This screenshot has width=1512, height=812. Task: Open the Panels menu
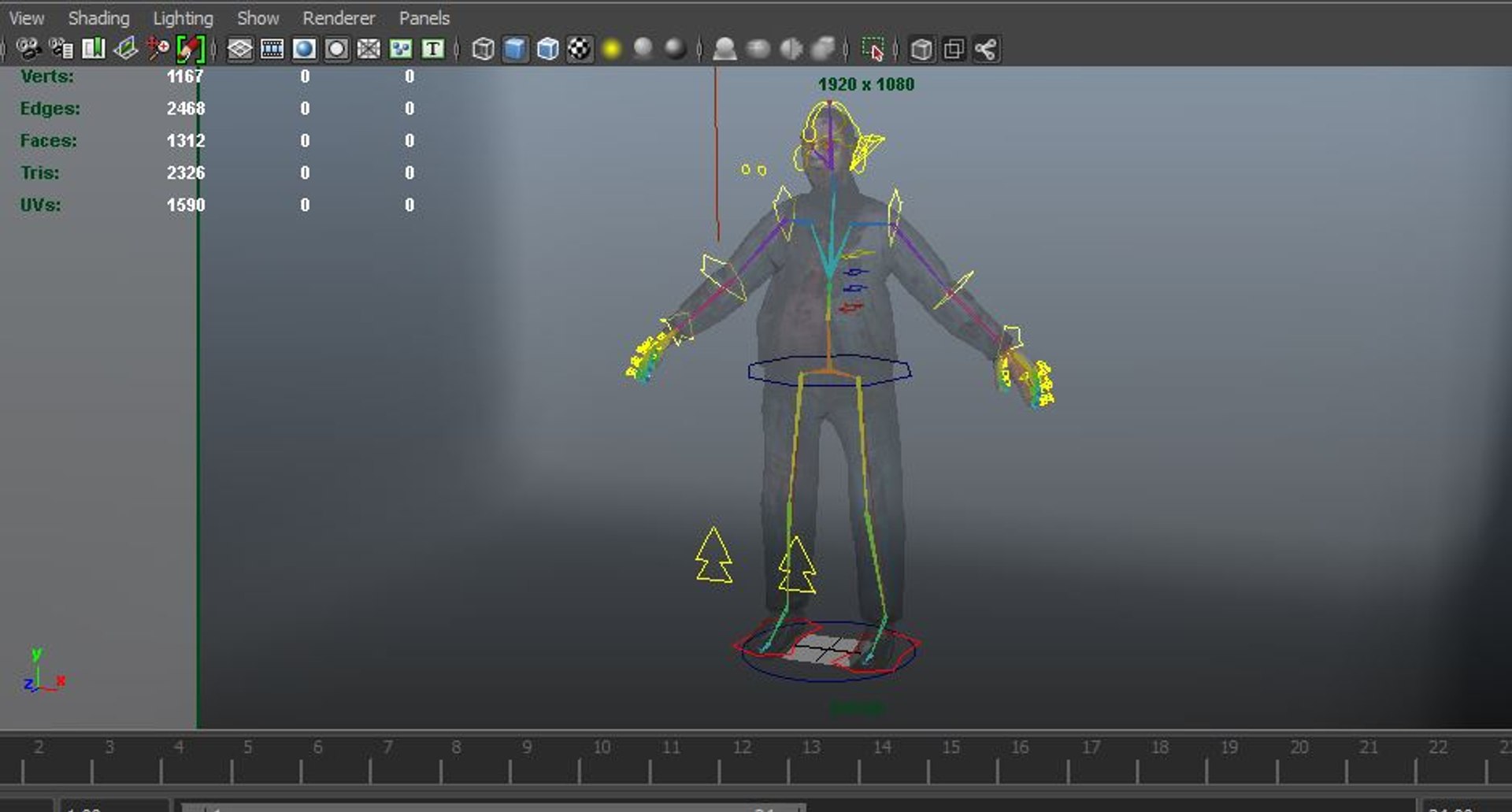tap(424, 17)
